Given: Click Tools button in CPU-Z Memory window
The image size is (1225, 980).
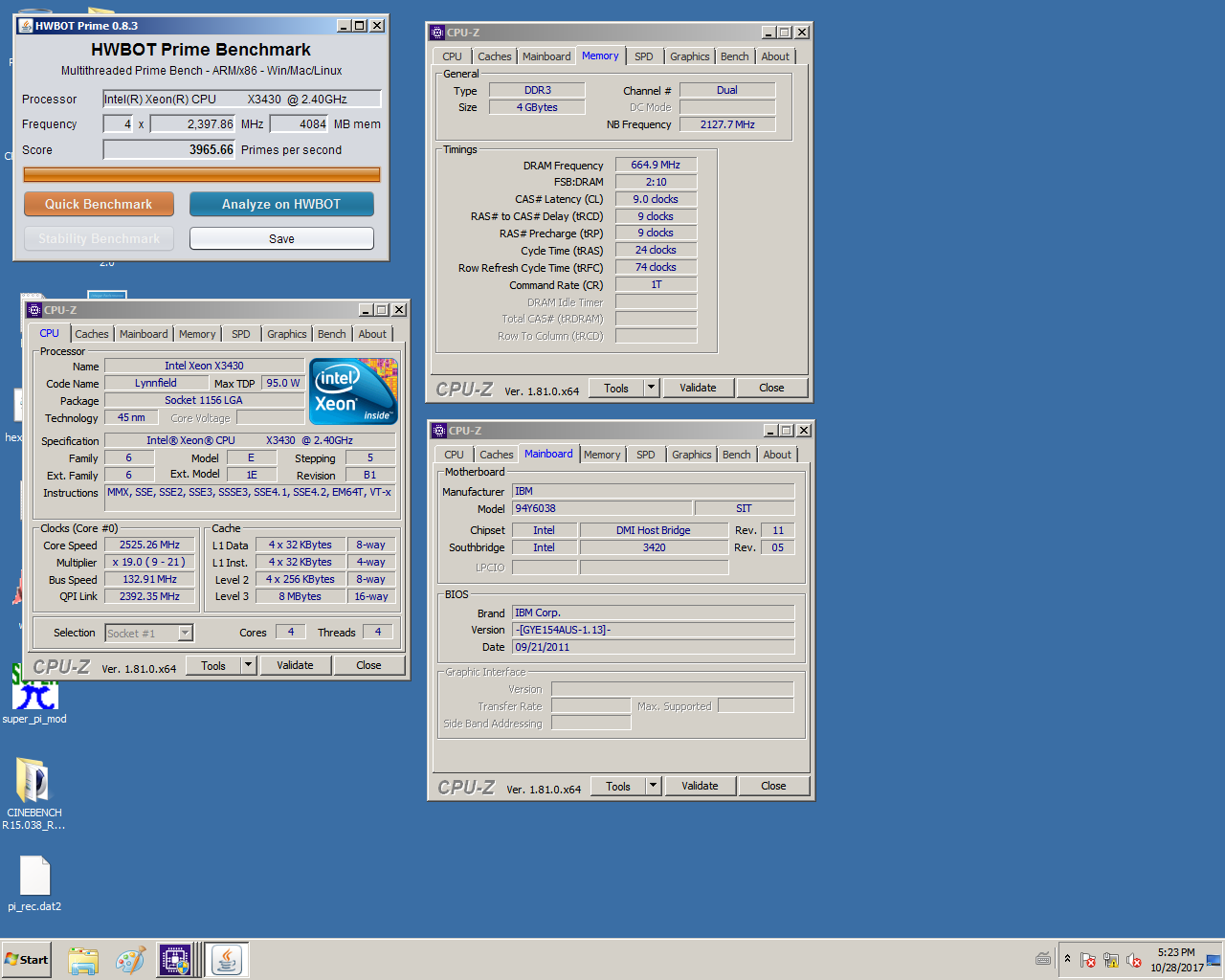Looking at the screenshot, I should click(616, 388).
